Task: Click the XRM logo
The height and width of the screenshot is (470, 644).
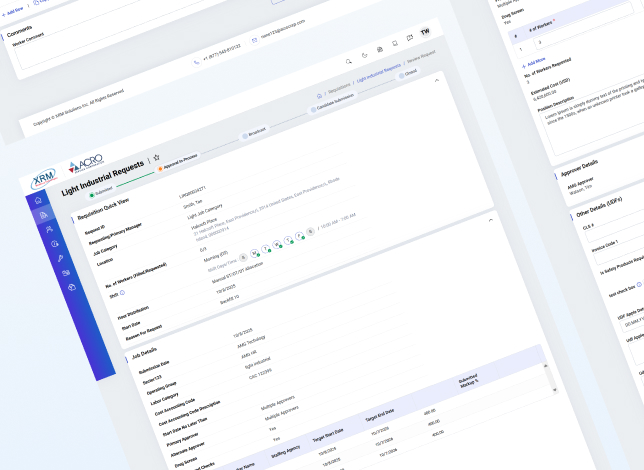Action: pyautogui.click(x=44, y=176)
